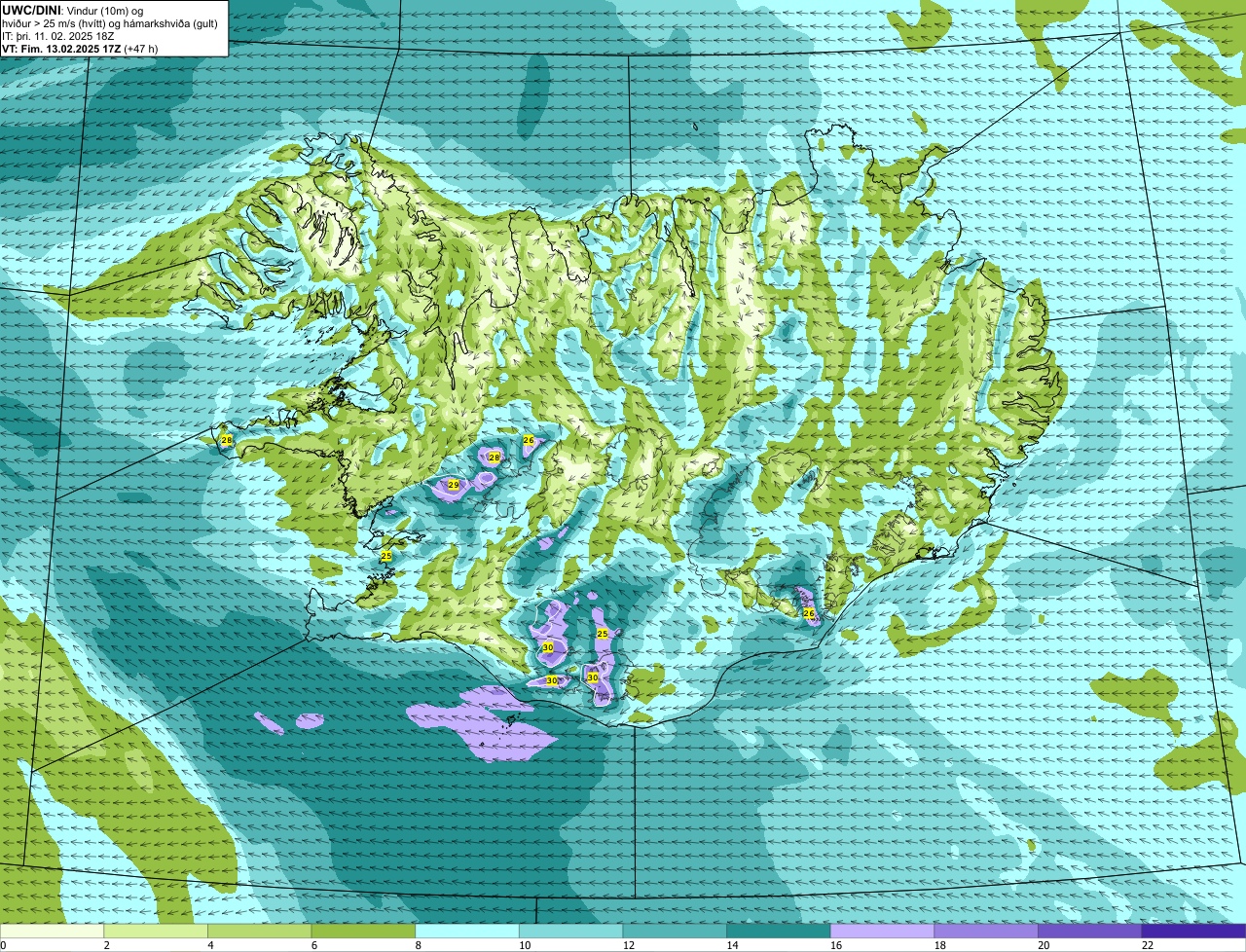Pick the 16–18 m/s light lavender swatch
The image size is (1246, 952).
tap(882, 931)
